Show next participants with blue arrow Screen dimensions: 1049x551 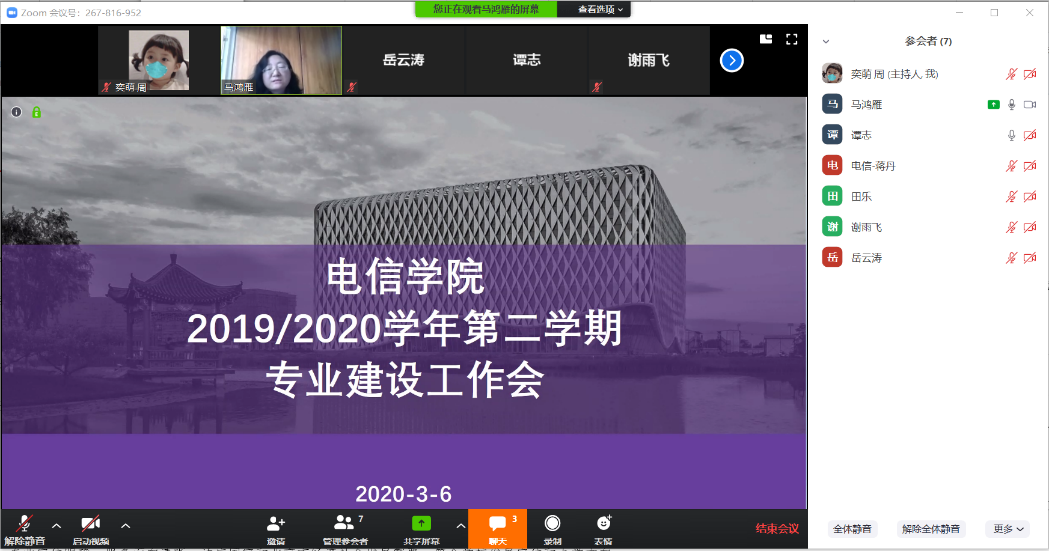click(732, 60)
